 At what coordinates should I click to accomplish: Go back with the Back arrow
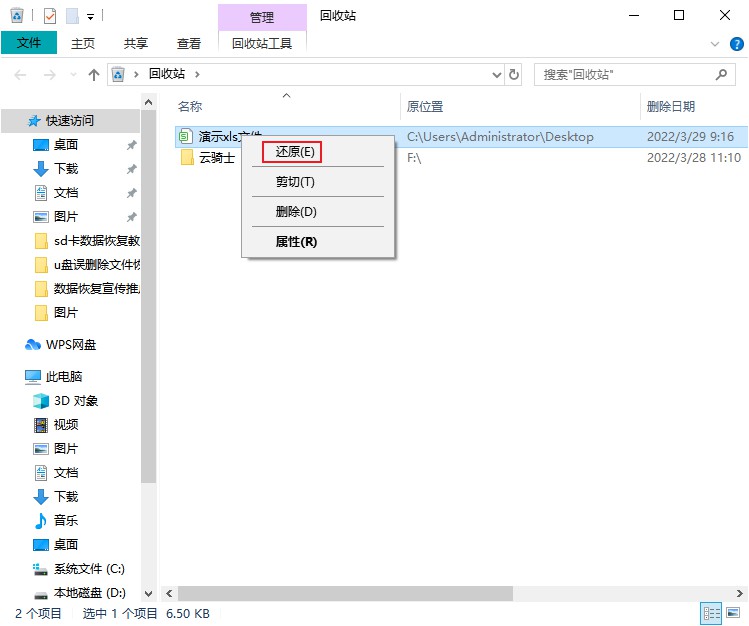point(20,74)
